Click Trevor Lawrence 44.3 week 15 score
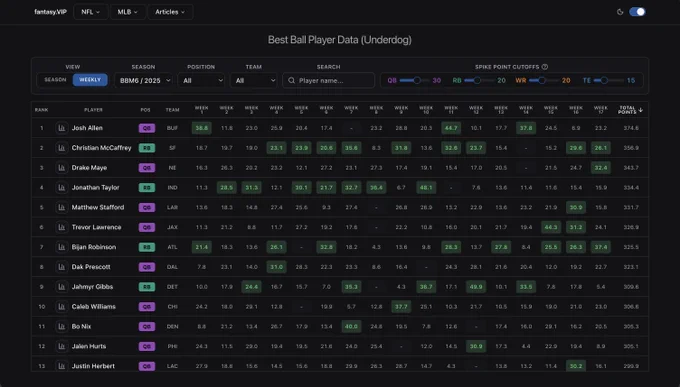This screenshot has width=680, height=387. [x=551, y=227]
